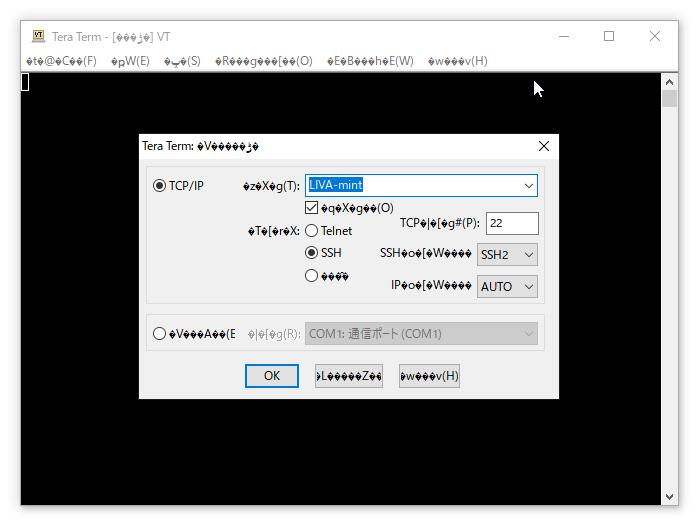699x526 pixels.
Task: Open the Setup menu ending with (S)
Action: pos(182,61)
